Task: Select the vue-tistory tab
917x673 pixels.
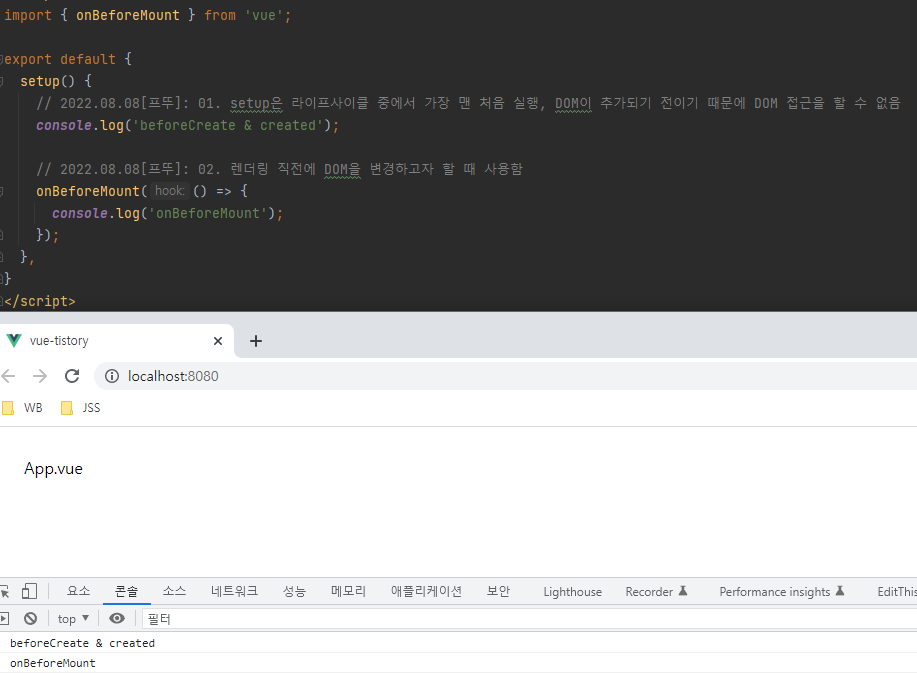Action: pyautogui.click(x=117, y=341)
